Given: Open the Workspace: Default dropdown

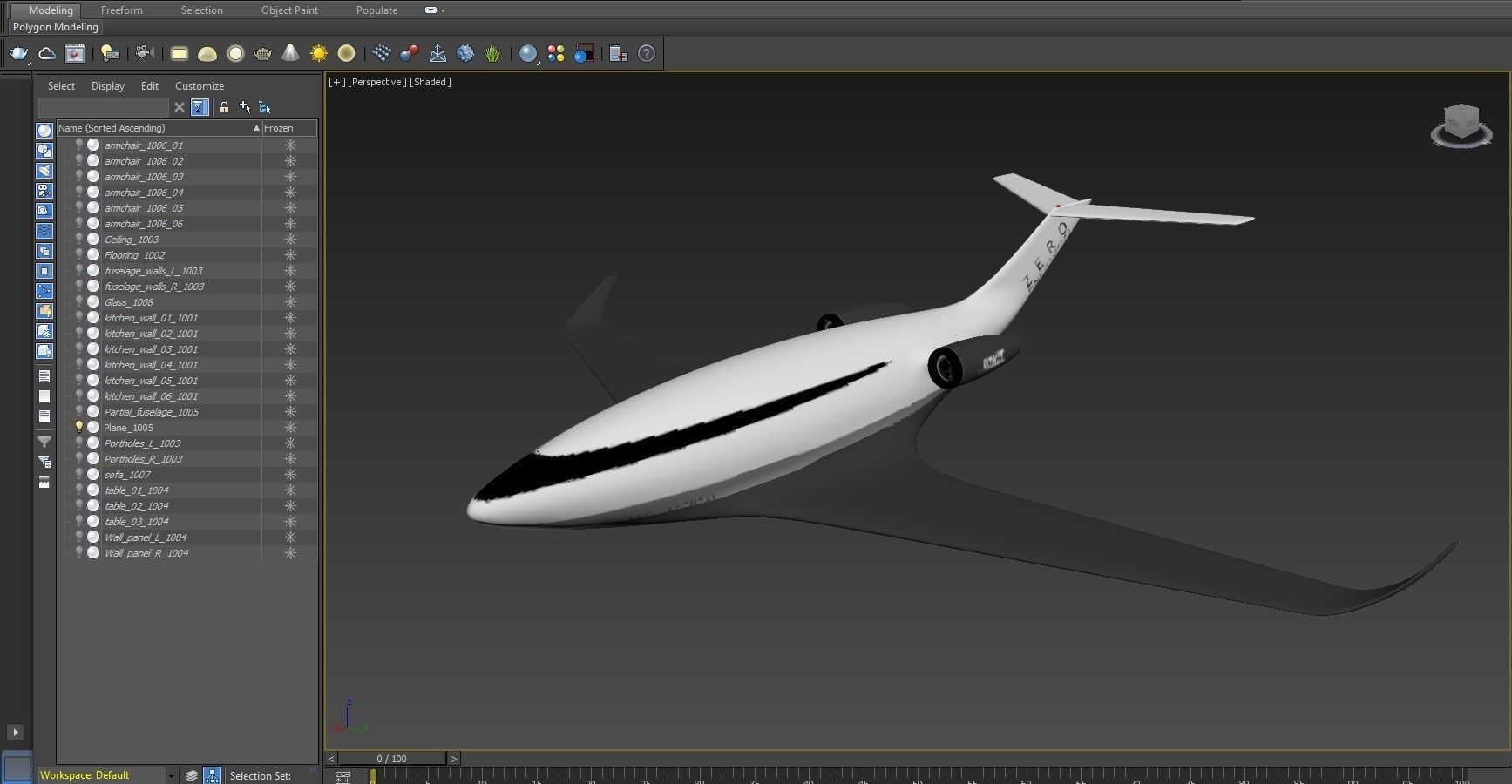Looking at the screenshot, I should [x=107, y=775].
